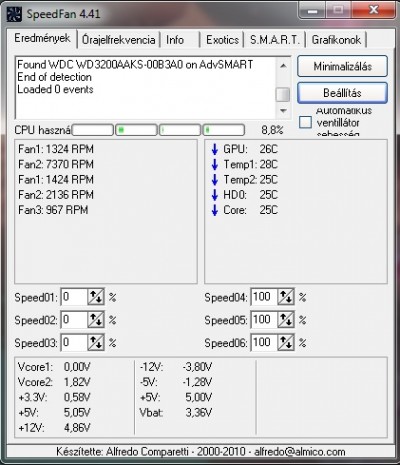Image resolution: width=400 pixels, height=465 pixels.
Task: Click the -5V -1,28V reading
Action: pos(176,382)
